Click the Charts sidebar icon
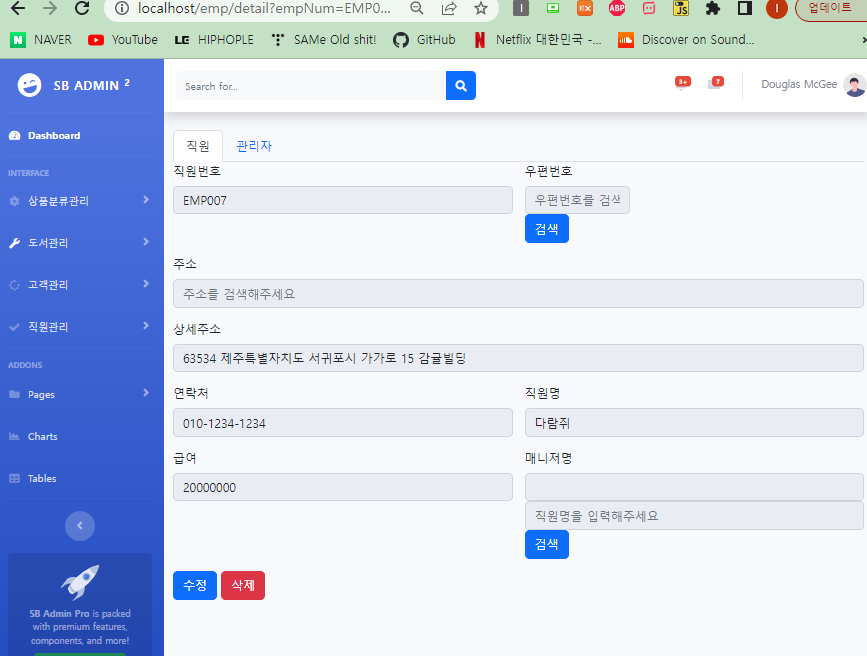 pyautogui.click(x=14, y=436)
